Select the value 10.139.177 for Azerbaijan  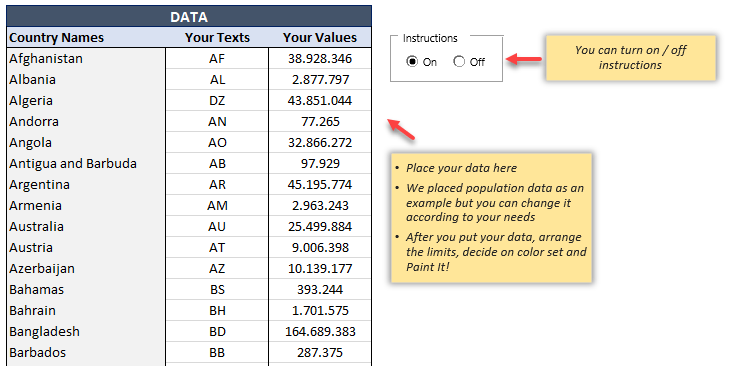(x=320, y=268)
